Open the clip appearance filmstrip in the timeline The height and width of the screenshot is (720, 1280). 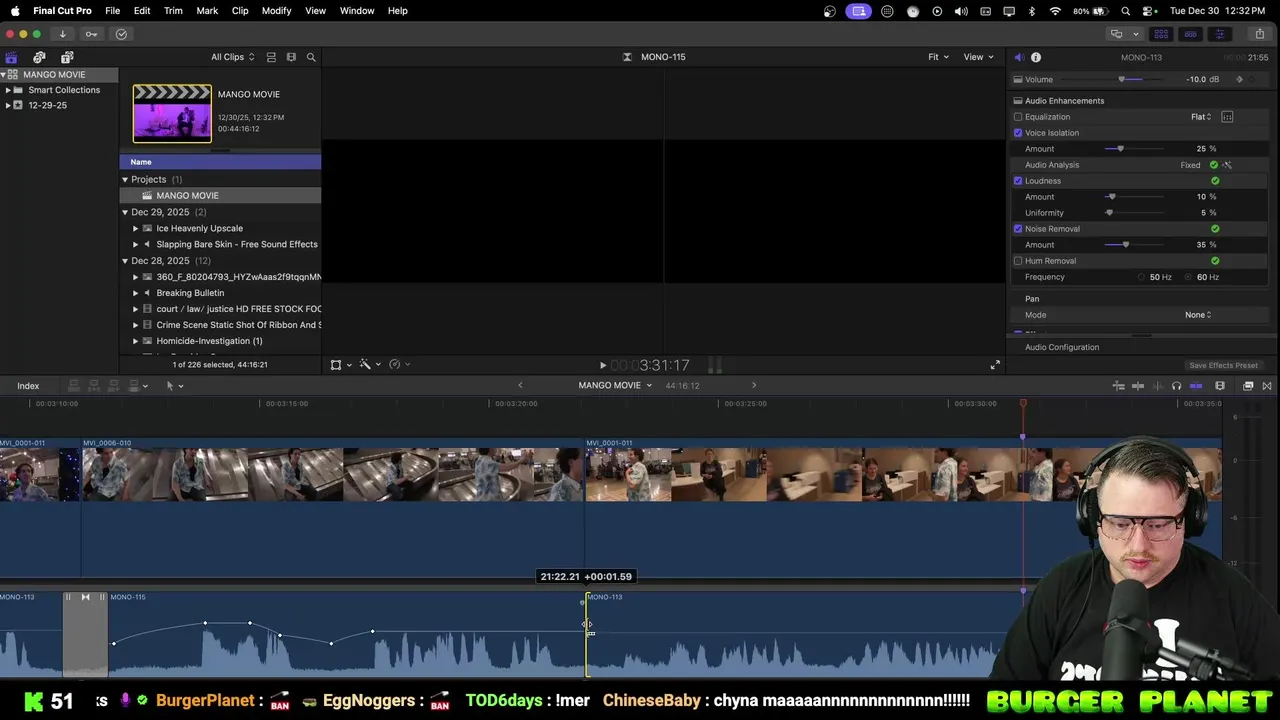click(x=1220, y=386)
